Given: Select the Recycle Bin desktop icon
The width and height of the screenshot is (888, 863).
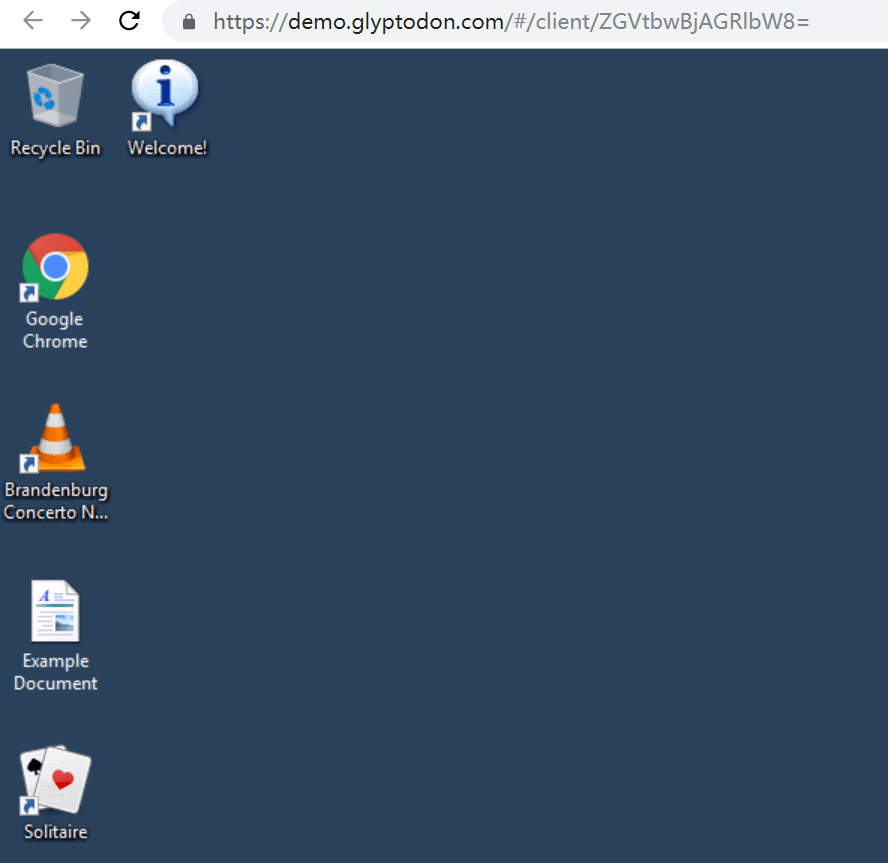Looking at the screenshot, I should coord(56,95).
